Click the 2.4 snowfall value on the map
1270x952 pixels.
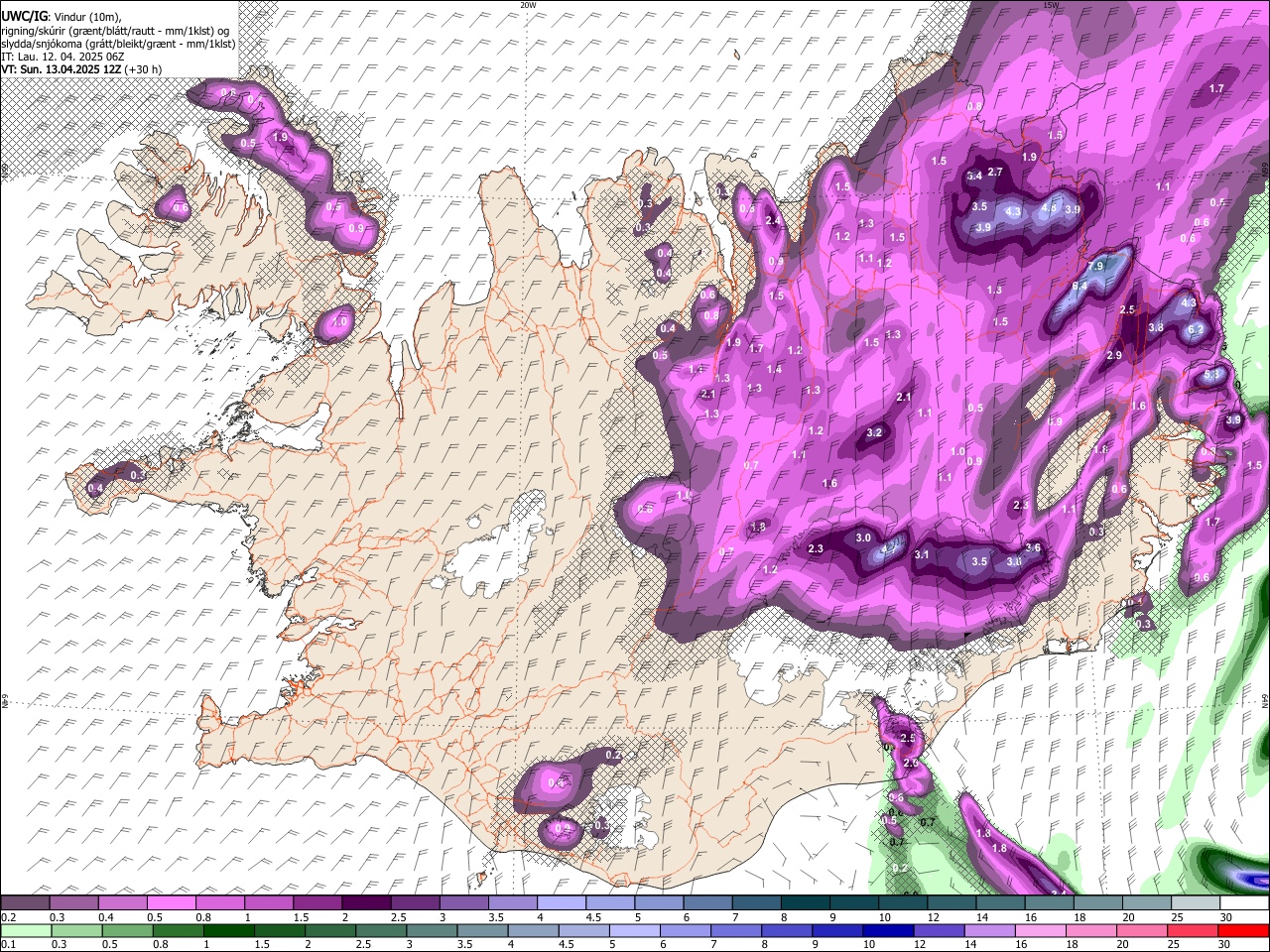pyautogui.click(x=773, y=220)
